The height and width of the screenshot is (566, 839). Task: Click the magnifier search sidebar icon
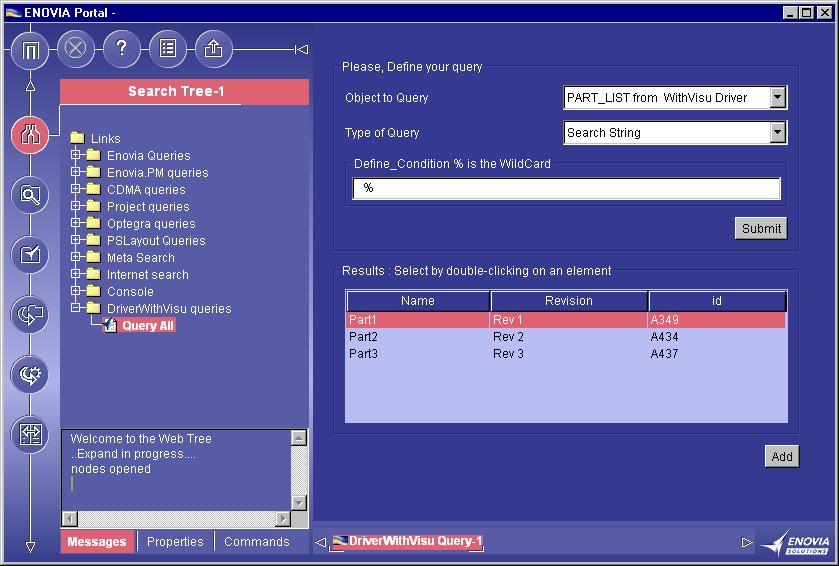[30, 195]
